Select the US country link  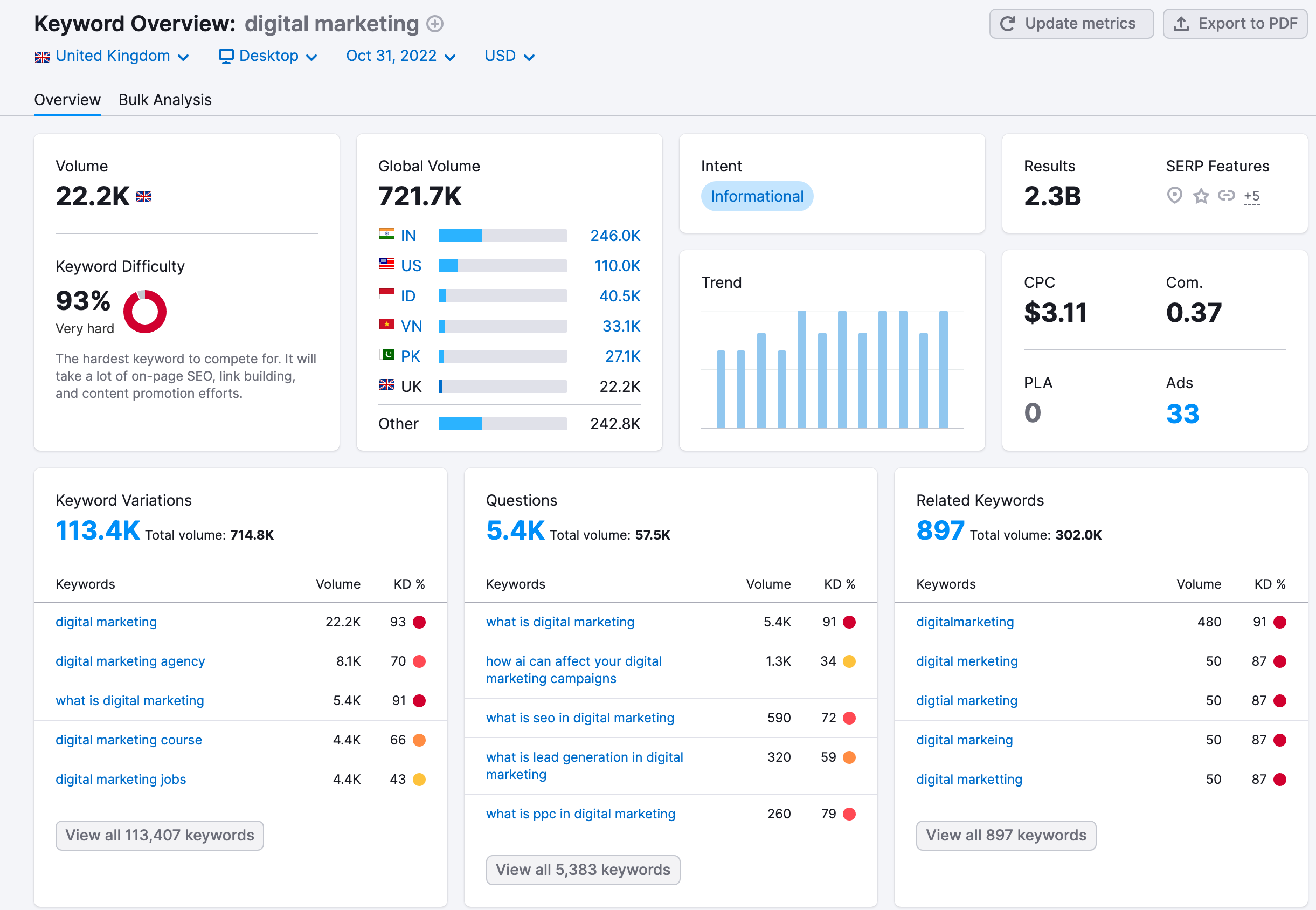tap(411, 266)
